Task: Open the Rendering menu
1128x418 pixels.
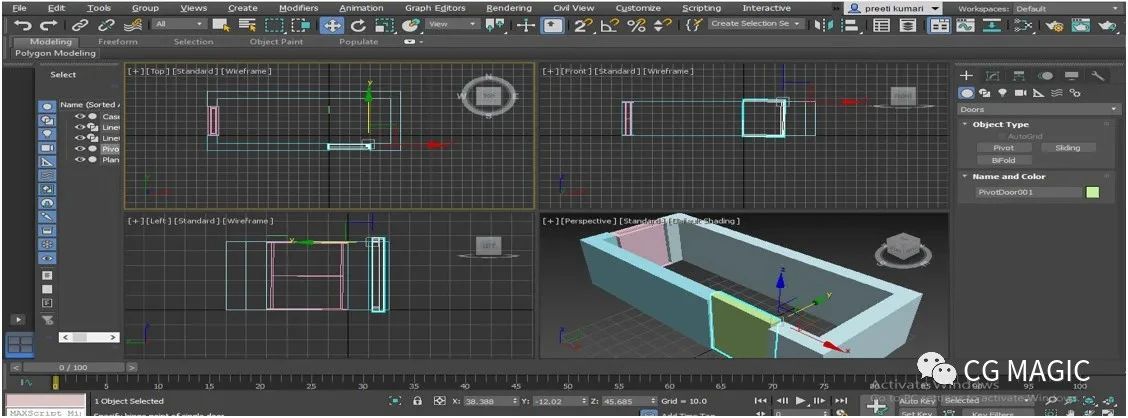Action: tap(509, 9)
